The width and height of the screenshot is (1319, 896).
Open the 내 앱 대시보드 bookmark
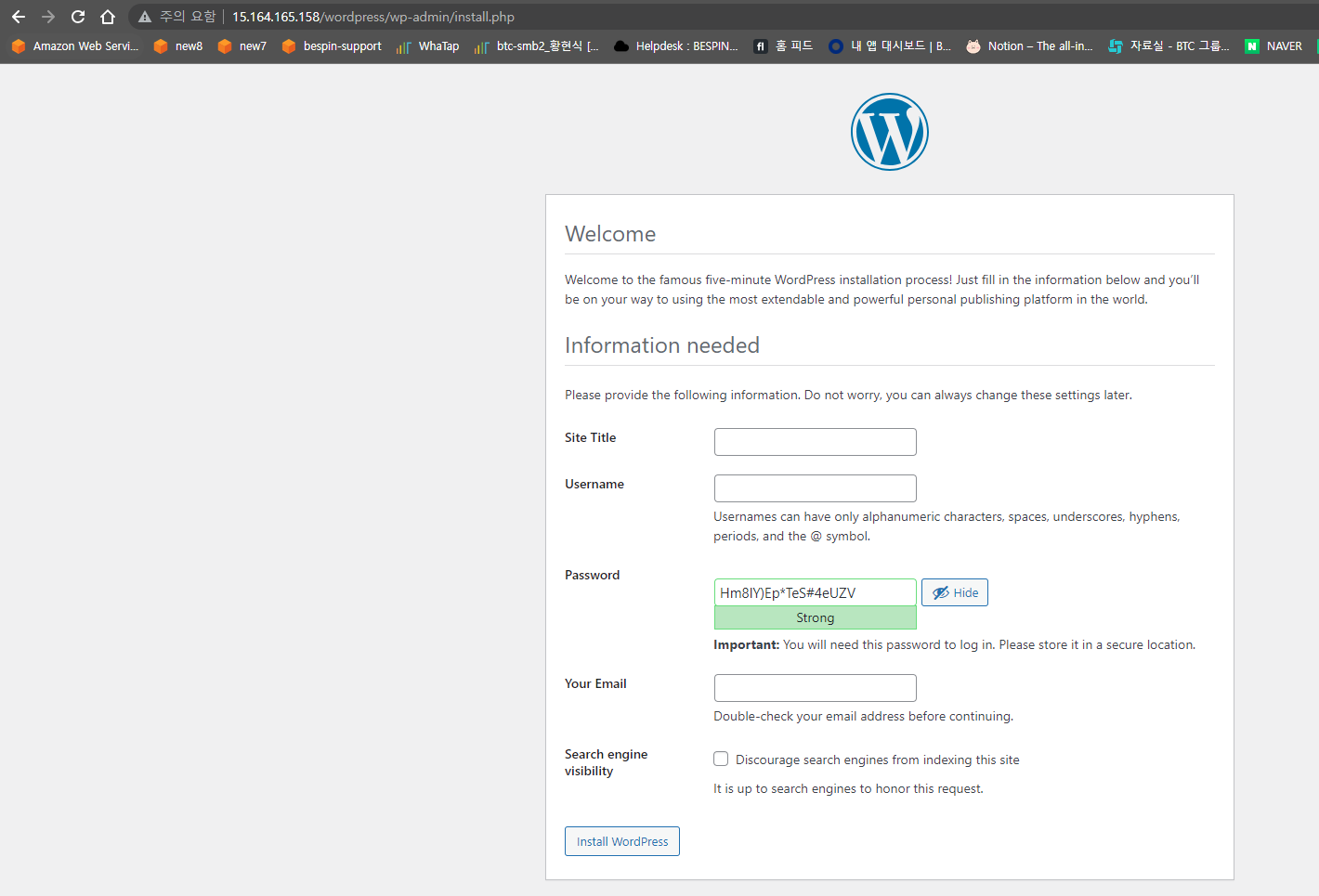(890, 45)
